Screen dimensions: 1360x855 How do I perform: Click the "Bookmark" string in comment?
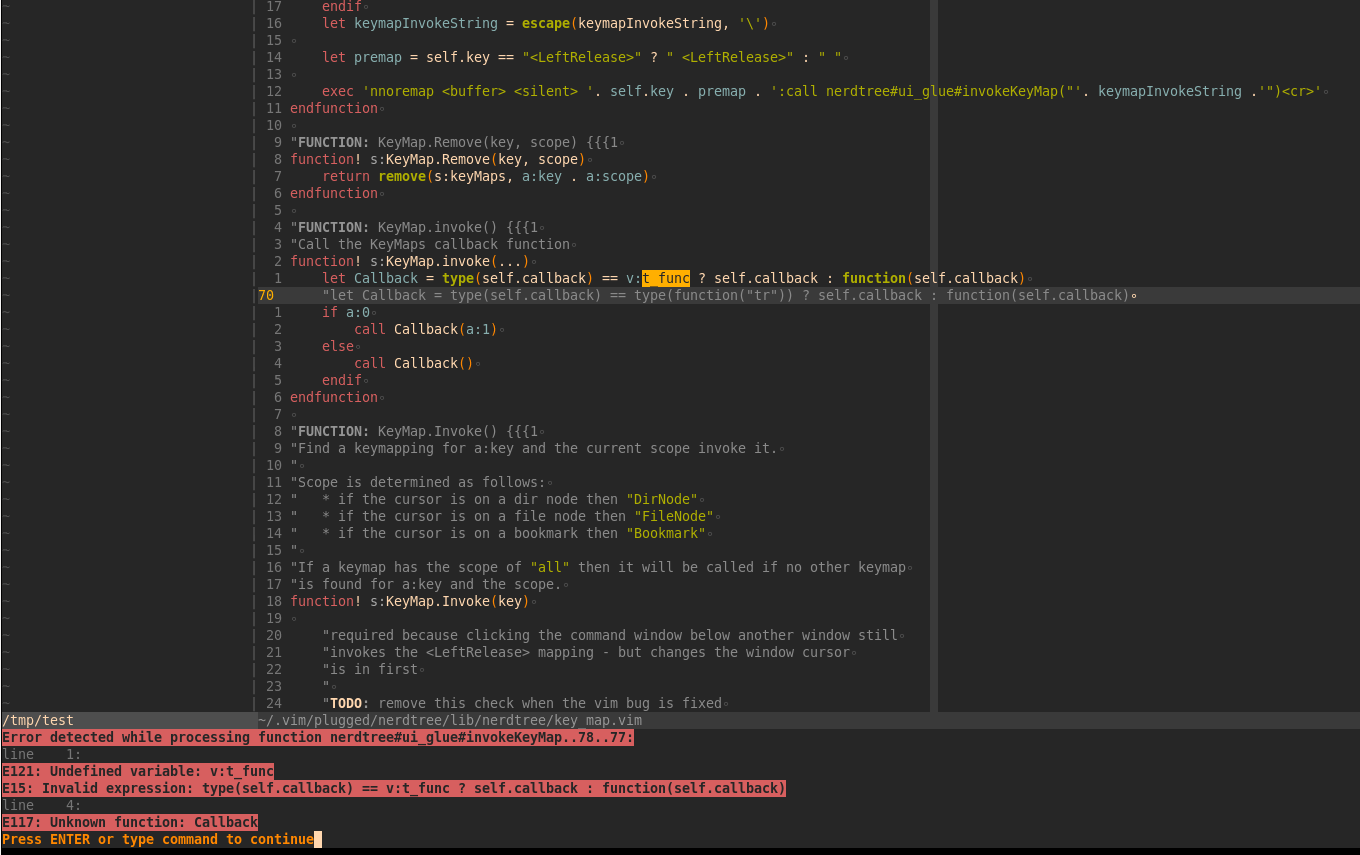pyautogui.click(x=666, y=533)
